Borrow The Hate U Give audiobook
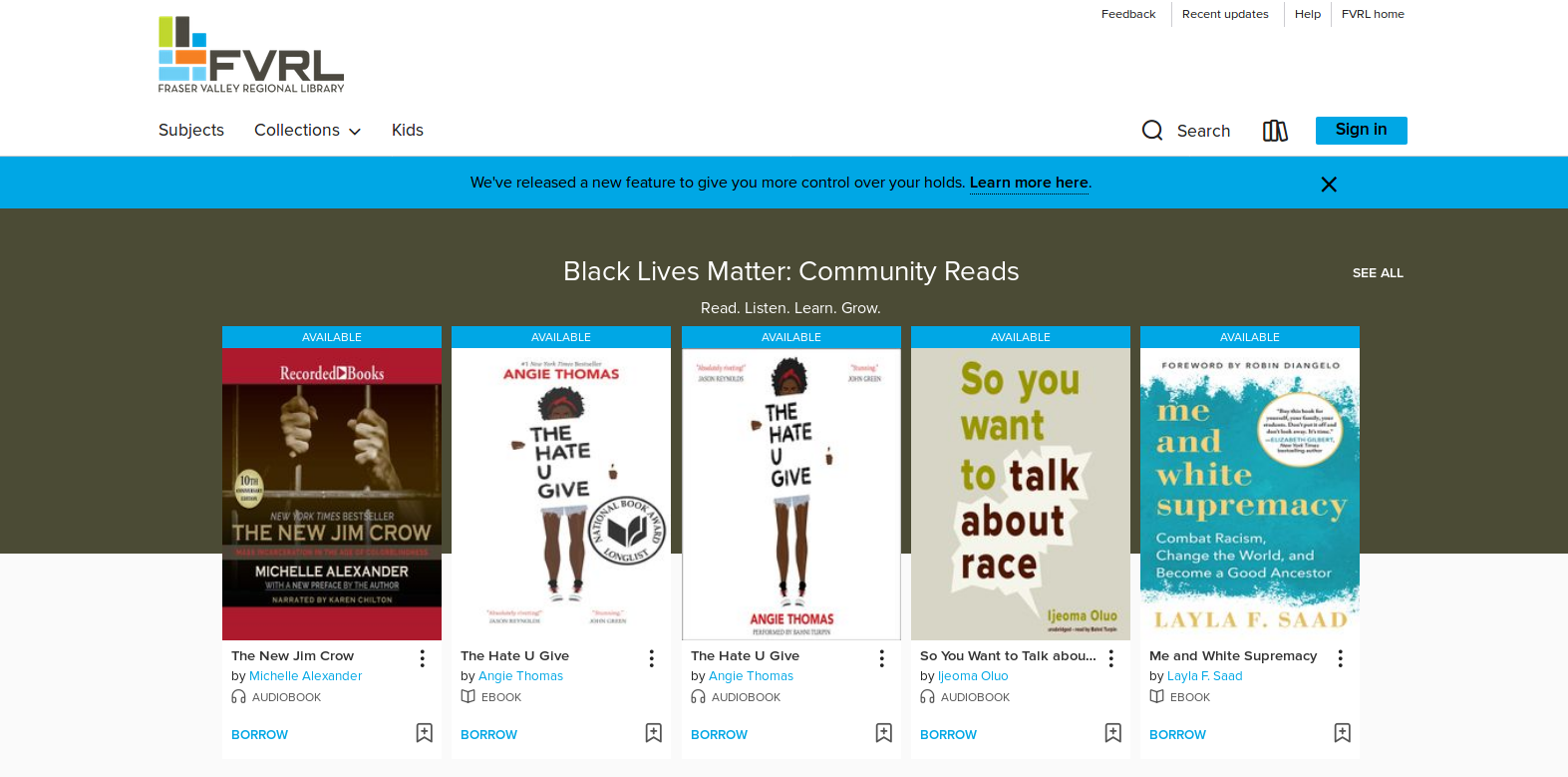Image resolution: width=1568 pixels, height=777 pixels. [x=719, y=735]
